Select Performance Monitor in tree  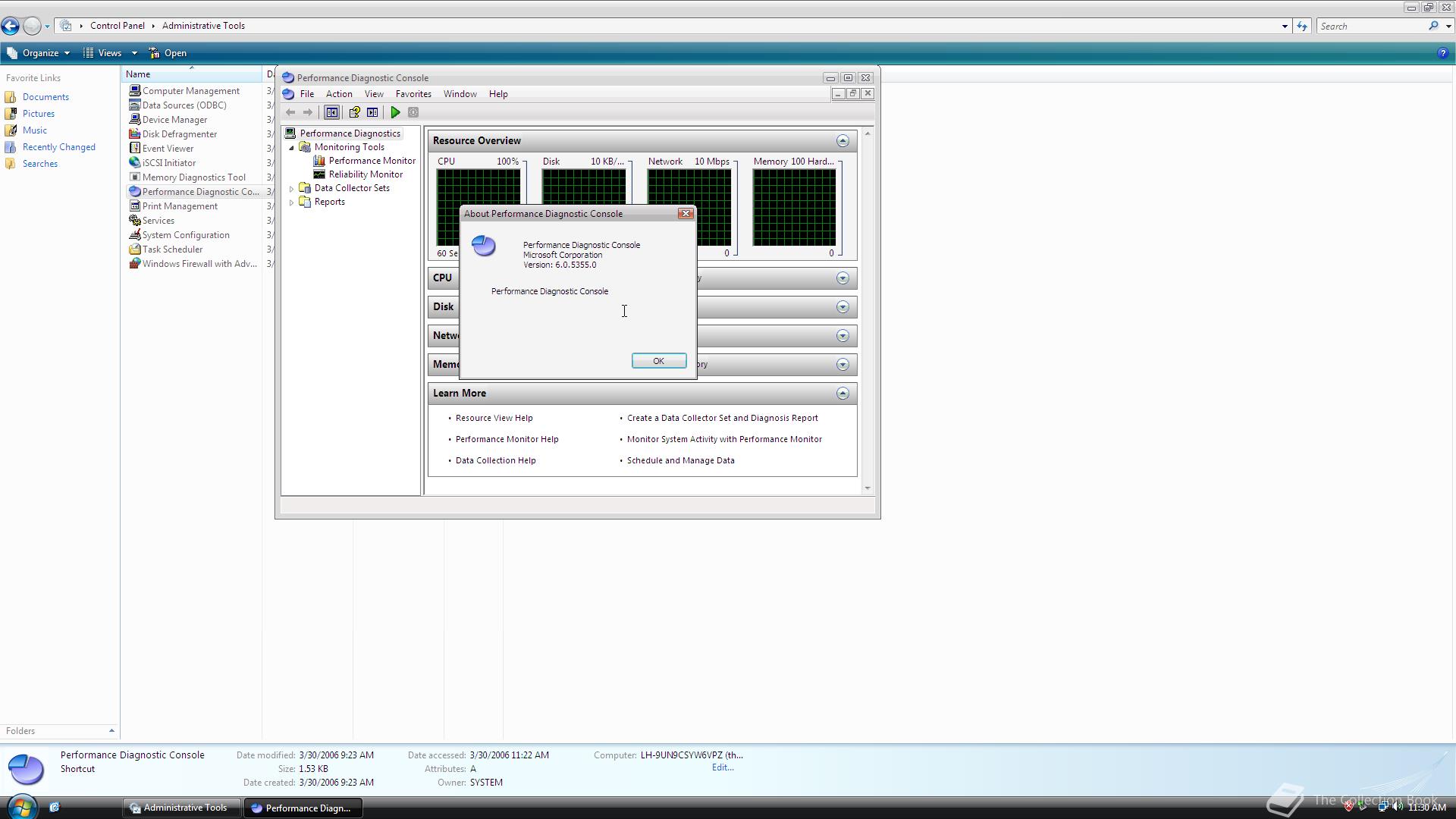372,161
